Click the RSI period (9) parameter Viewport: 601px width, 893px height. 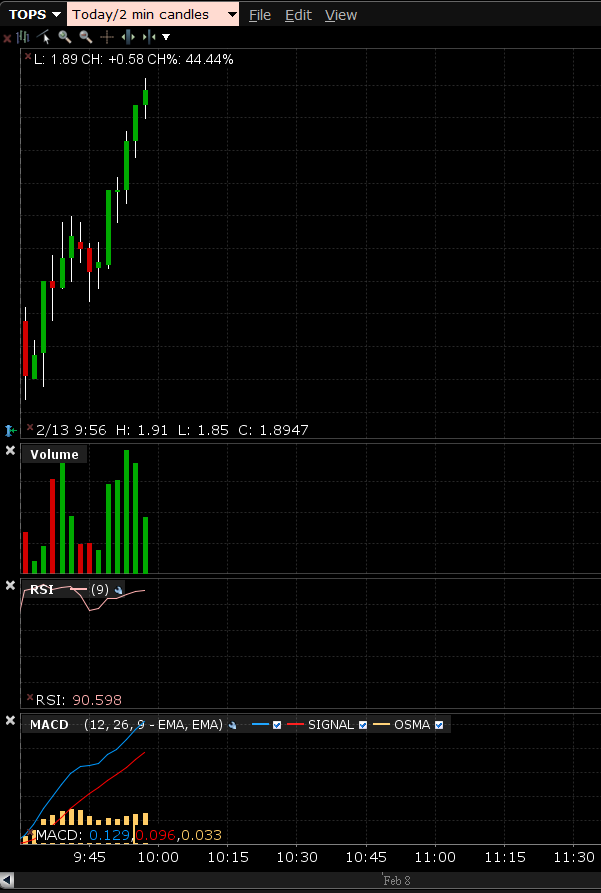(x=100, y=589)
